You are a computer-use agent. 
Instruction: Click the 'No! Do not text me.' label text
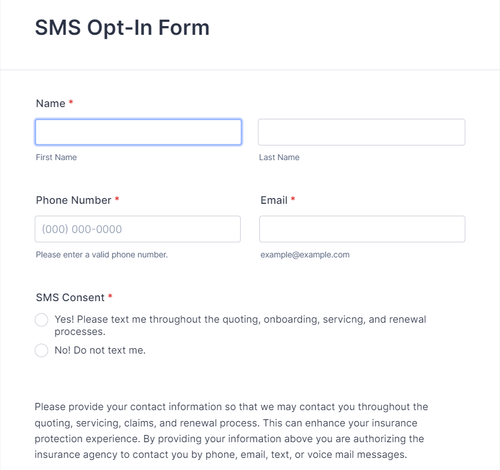tap(100, 350)
